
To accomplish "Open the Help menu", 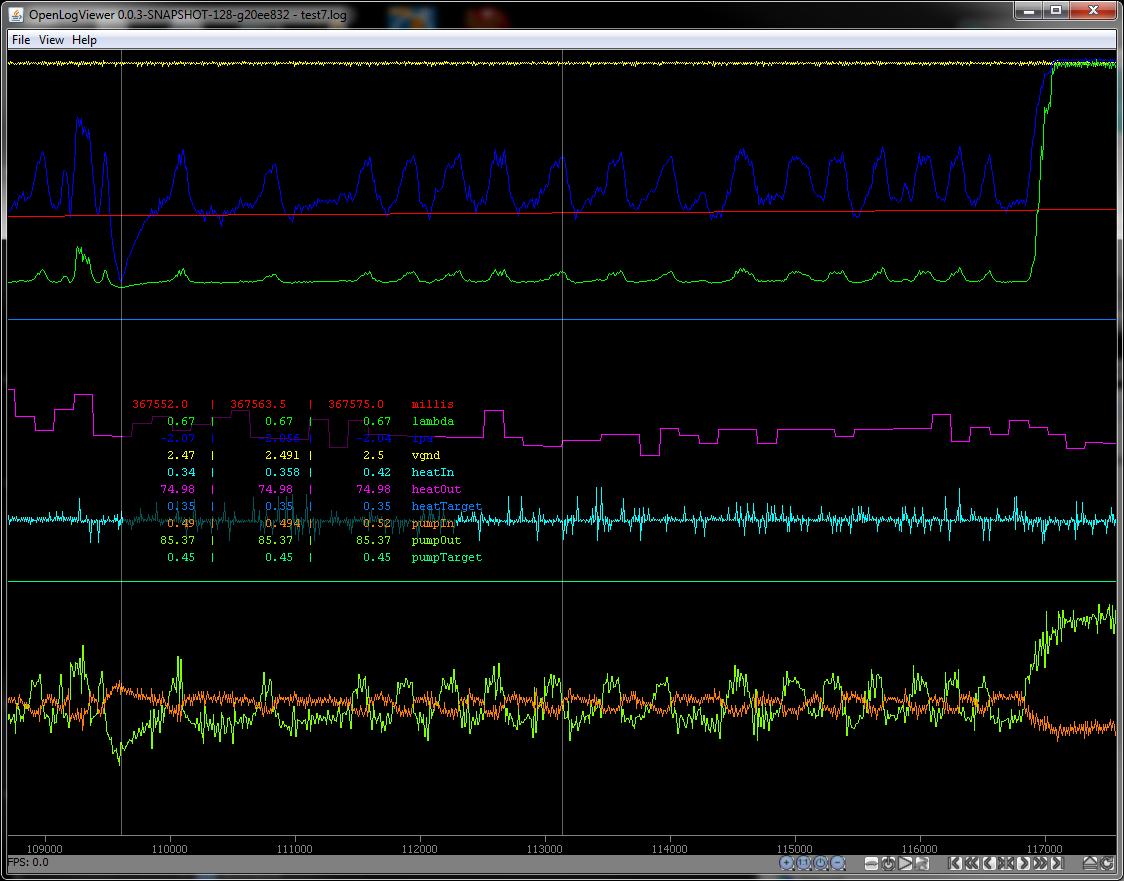I will [85, 40].
